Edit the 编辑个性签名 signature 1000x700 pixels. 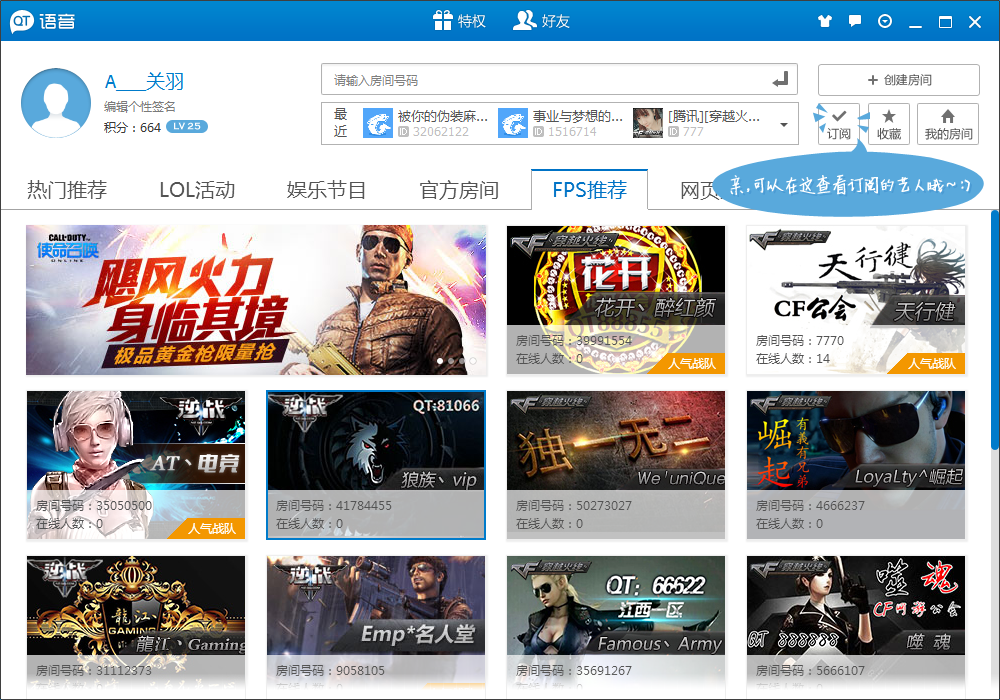click(x=140, y=106)
